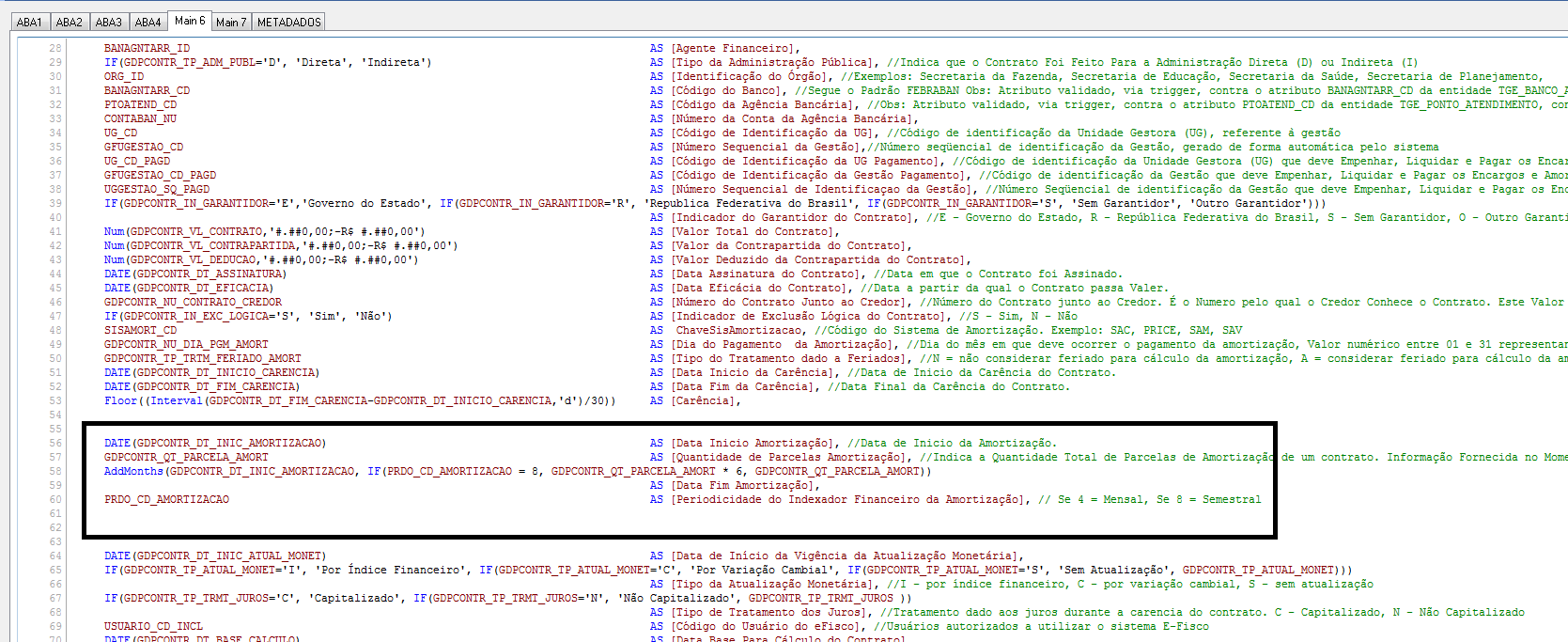
Task: Click GDPCONTR_NU_DIA_PGM_AMORT field
Action: point(186,344)
